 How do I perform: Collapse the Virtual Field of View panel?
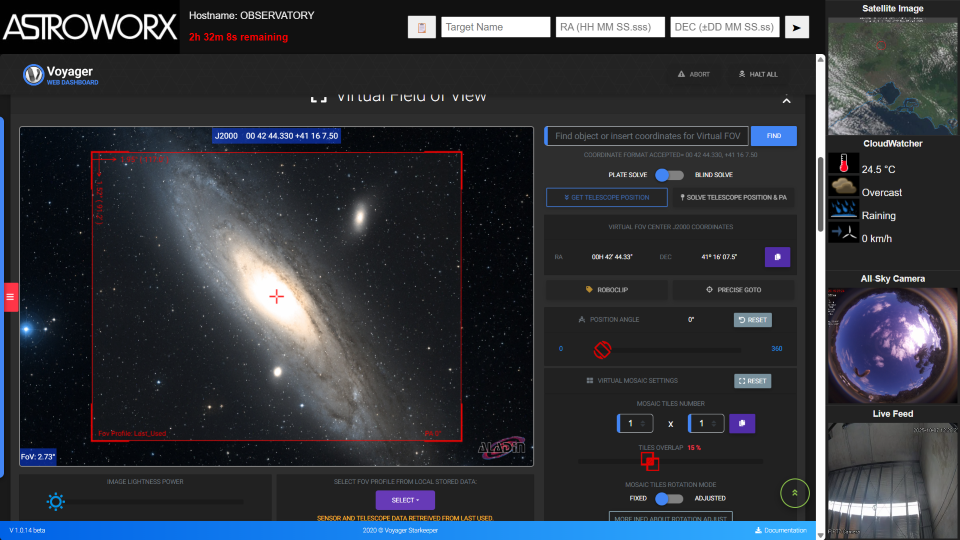pos(786,100)
